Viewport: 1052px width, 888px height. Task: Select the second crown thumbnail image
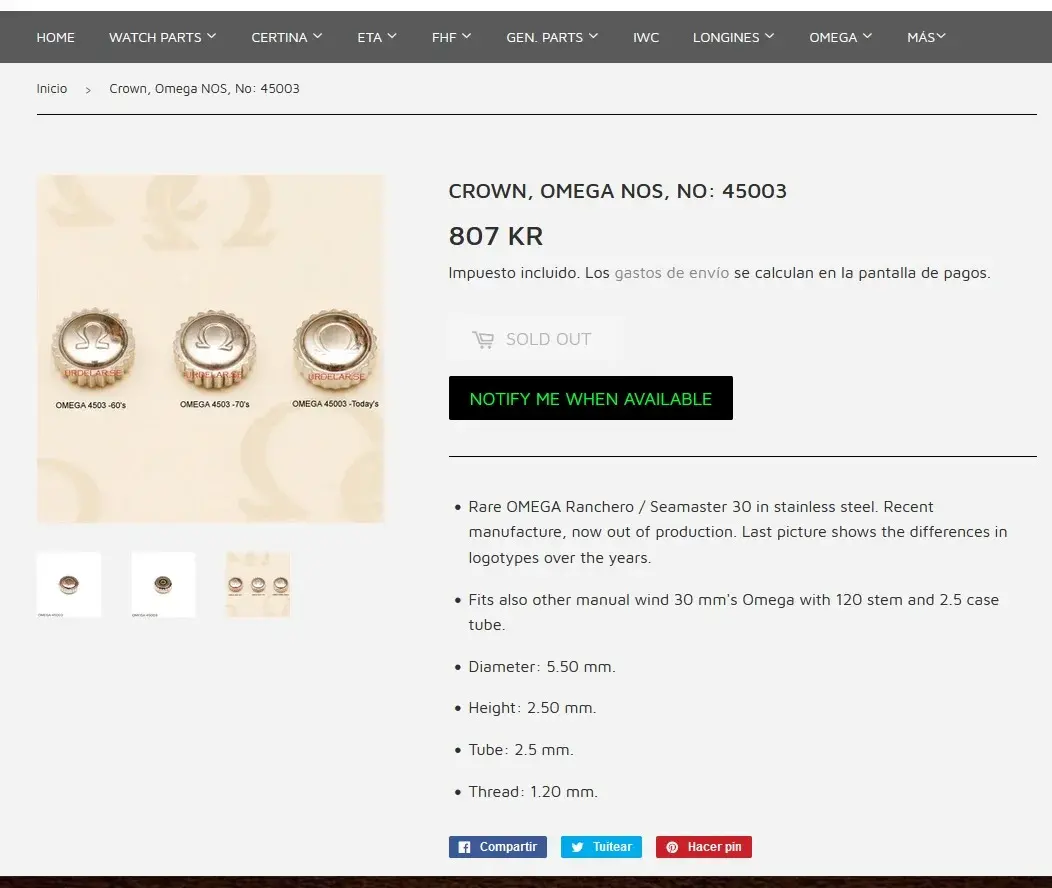[163, 584]
